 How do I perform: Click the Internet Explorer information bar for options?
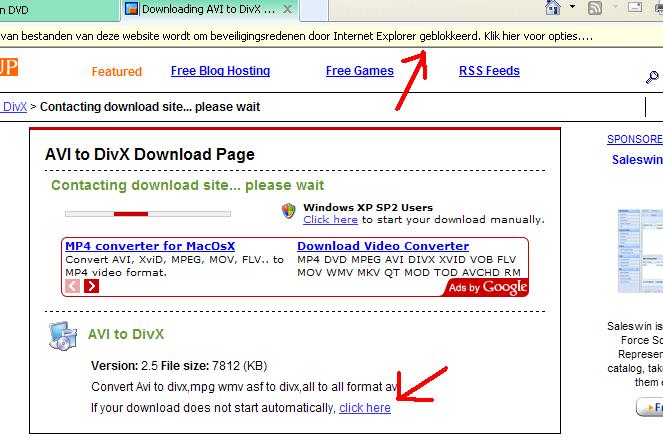pos(332,36)
